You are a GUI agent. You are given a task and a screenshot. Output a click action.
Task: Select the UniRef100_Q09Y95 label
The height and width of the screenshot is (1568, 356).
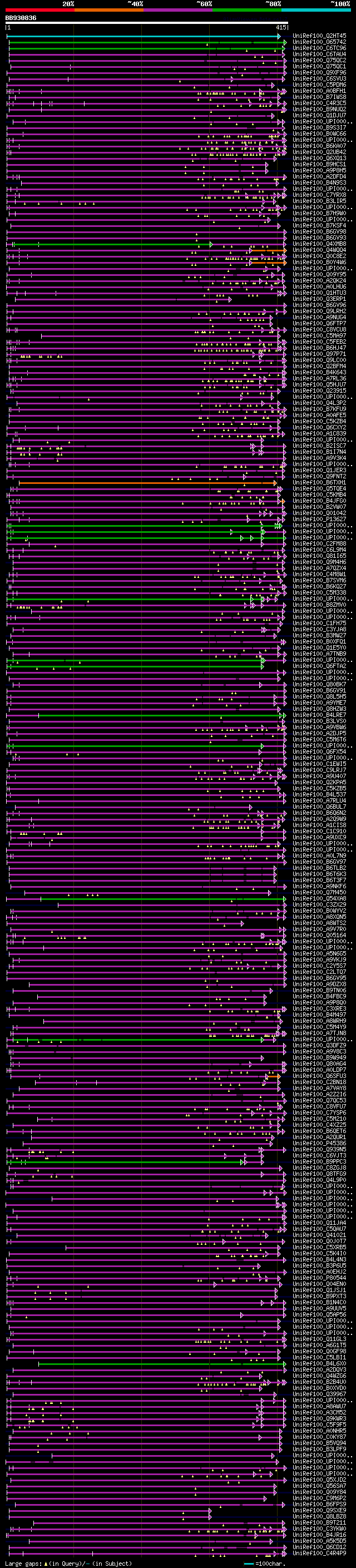(x=319, y=275)
